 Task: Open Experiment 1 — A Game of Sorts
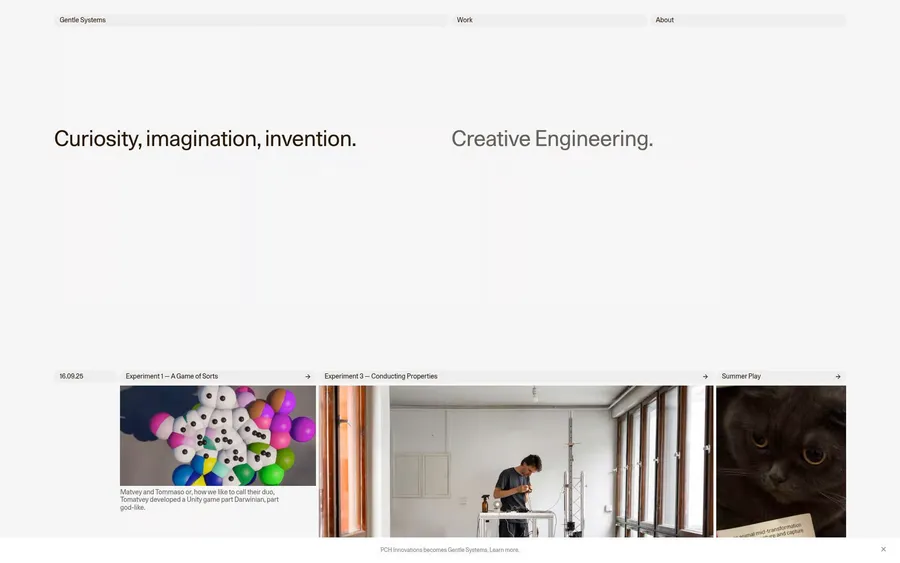[172, 377]
